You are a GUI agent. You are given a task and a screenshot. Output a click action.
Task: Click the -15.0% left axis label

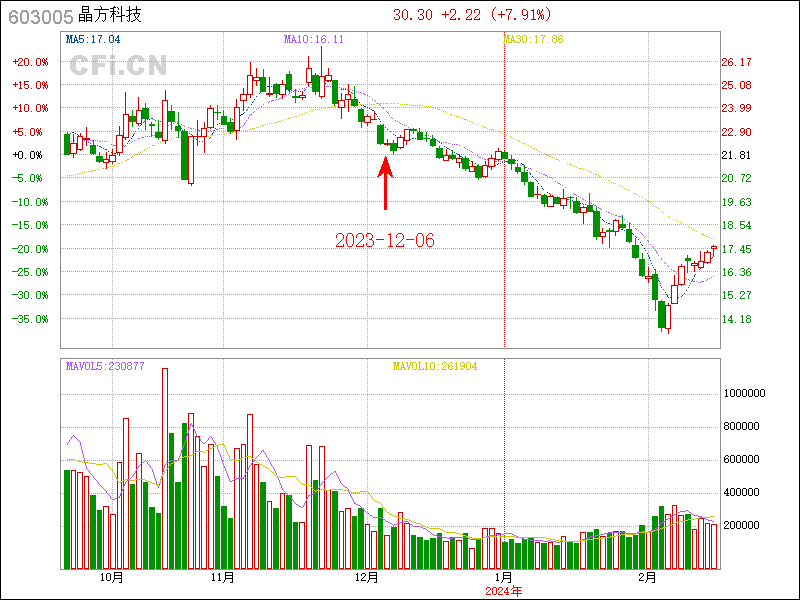[31, 225]
